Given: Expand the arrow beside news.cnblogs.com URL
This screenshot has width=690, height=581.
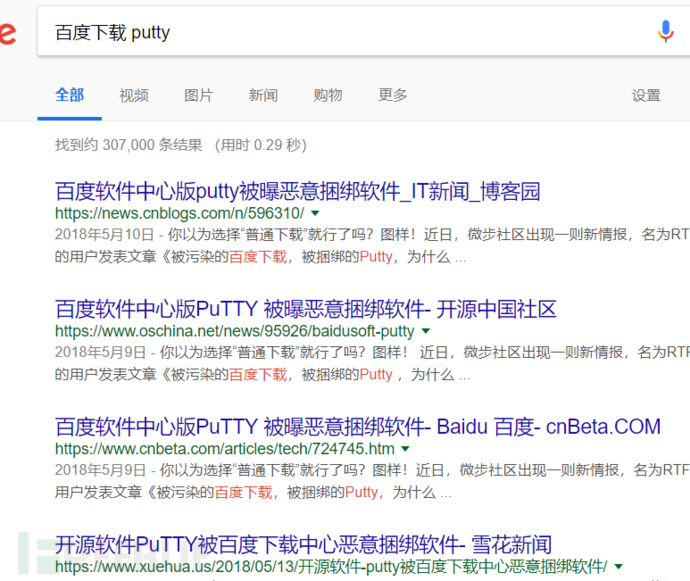Looking at the screenshot, I should point(315,214).
